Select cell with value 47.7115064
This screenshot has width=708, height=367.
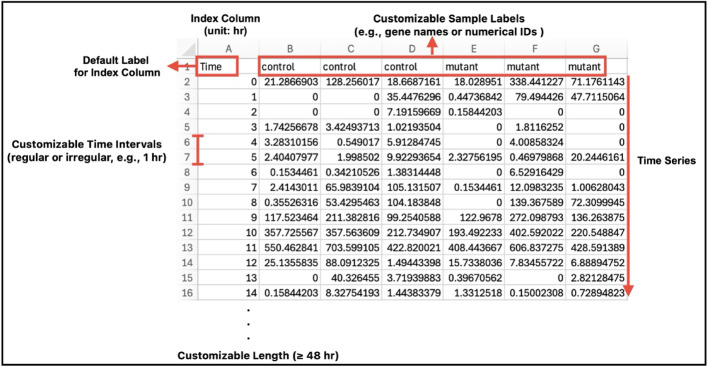click(596, 97)
